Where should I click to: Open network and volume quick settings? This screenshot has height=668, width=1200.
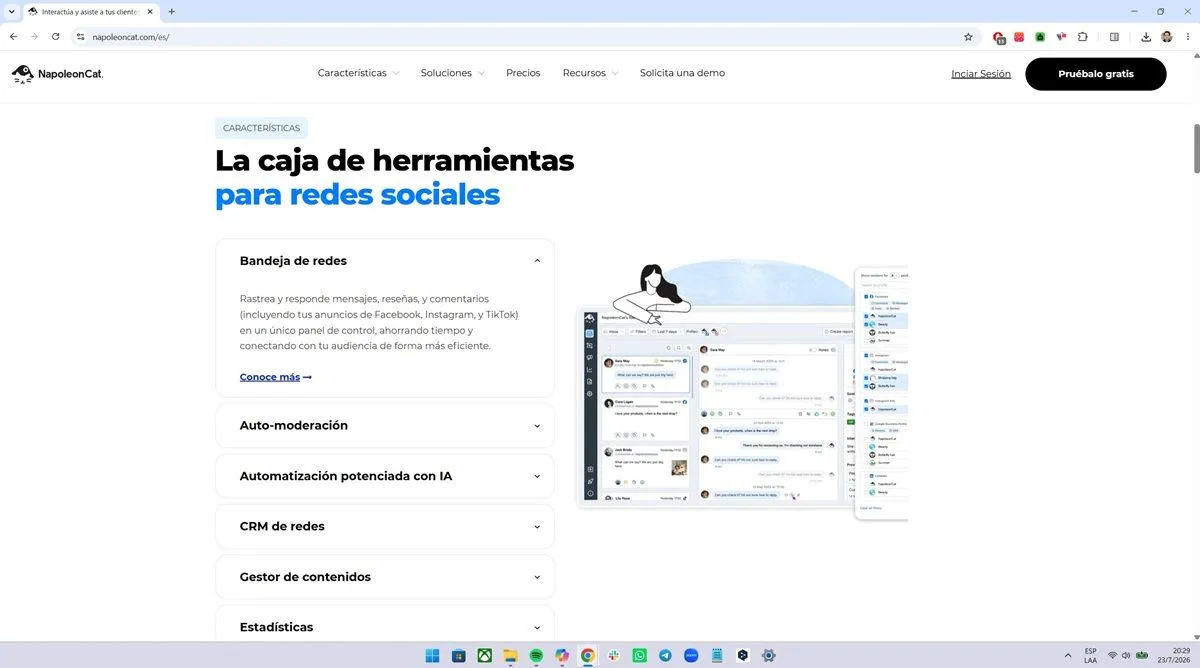click(x=1127, y=655)
